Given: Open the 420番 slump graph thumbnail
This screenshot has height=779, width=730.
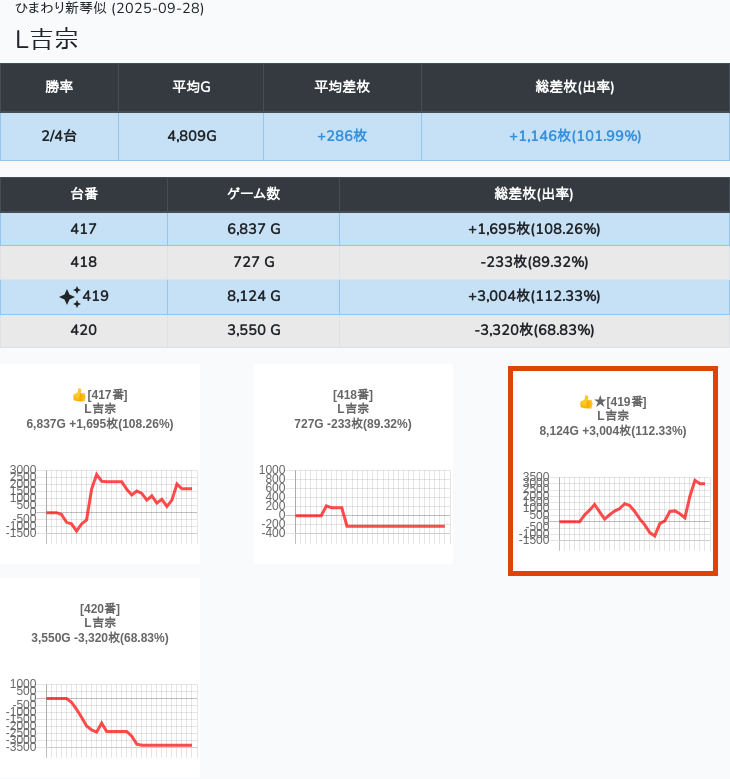Looking at the screenshot, I should (100, 715).
